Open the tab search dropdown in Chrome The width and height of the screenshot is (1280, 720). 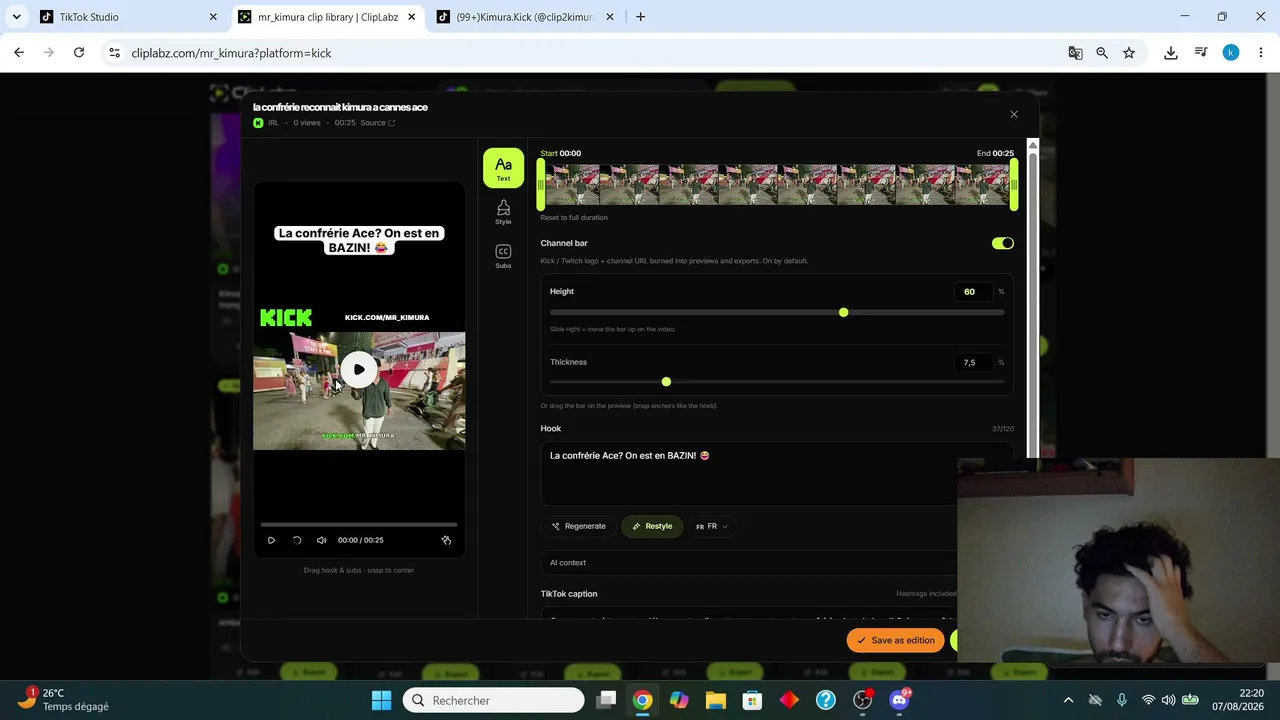tap(16, 17)
